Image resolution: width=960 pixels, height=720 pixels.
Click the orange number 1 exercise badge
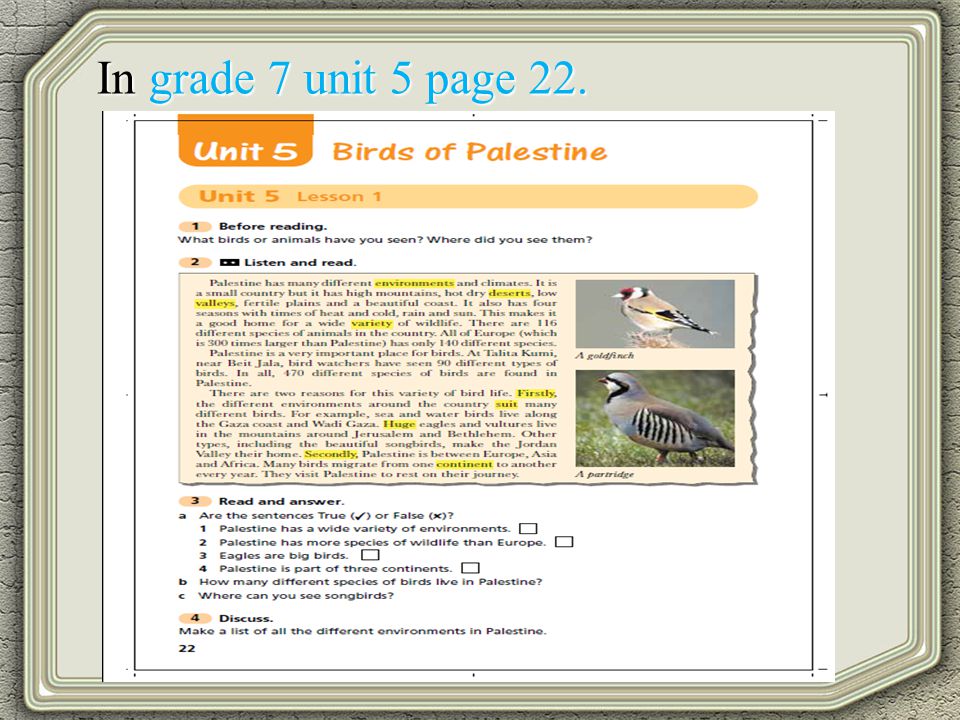195,227
